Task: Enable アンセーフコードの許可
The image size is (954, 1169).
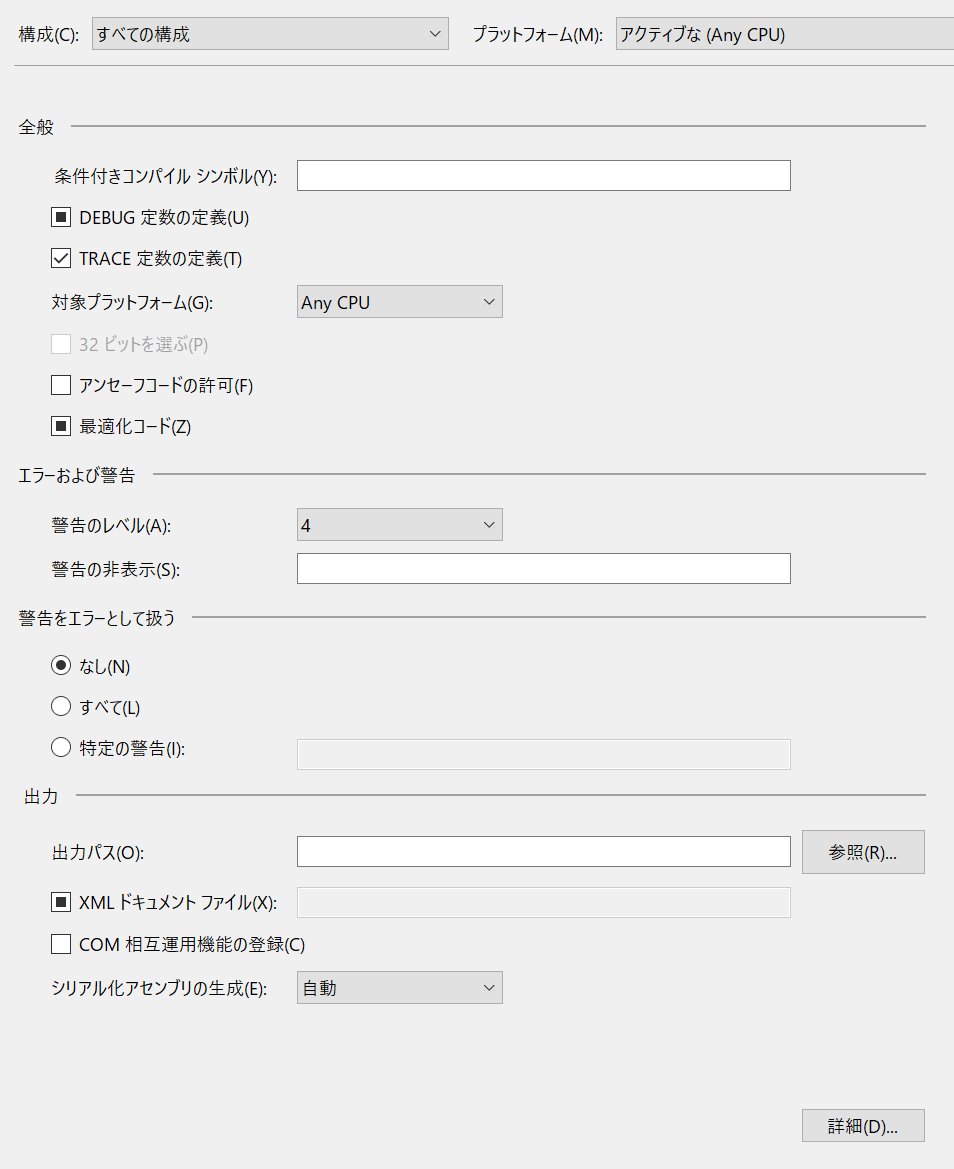Action: tap(61, 384)
